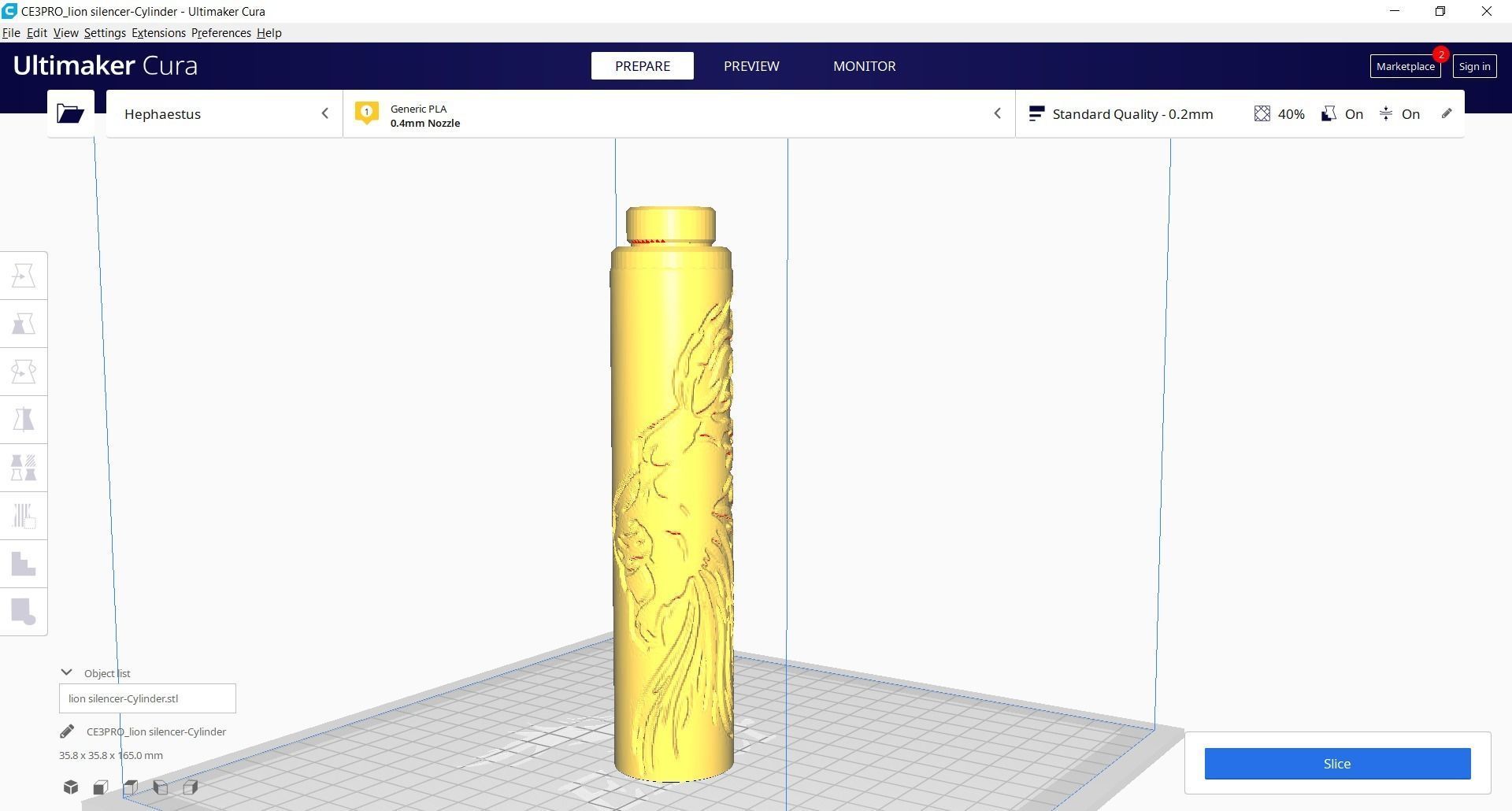Open the Generic PLA 0.4mm Nozzle dropdown
Viewport: 1512px width, 811px height.
(679, 114)
